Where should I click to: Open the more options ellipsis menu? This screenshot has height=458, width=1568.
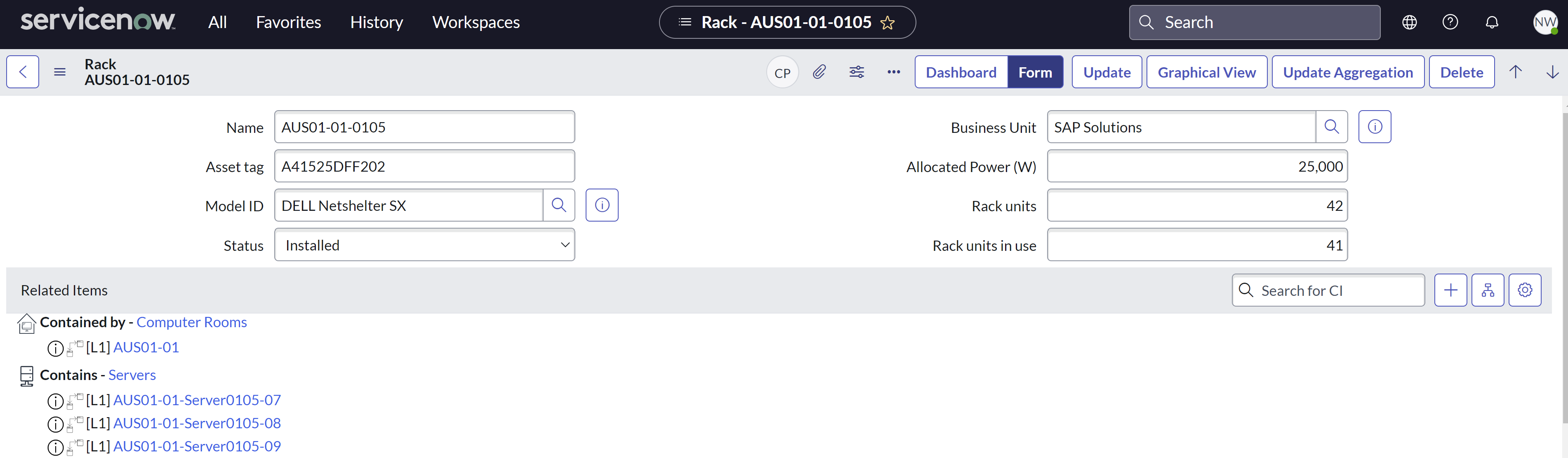point(893,72)
